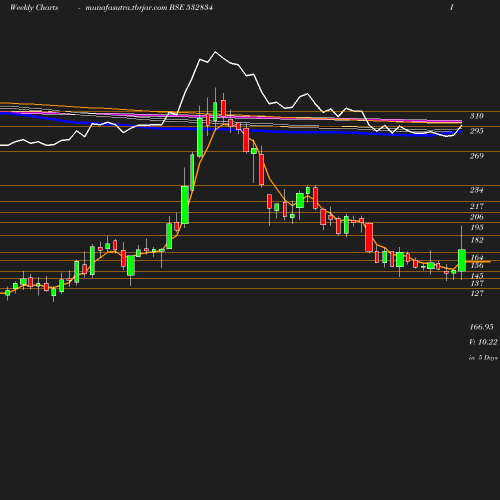Select the 164 price level label
Screen dimensions: 500x500
(x=477, y=257)
